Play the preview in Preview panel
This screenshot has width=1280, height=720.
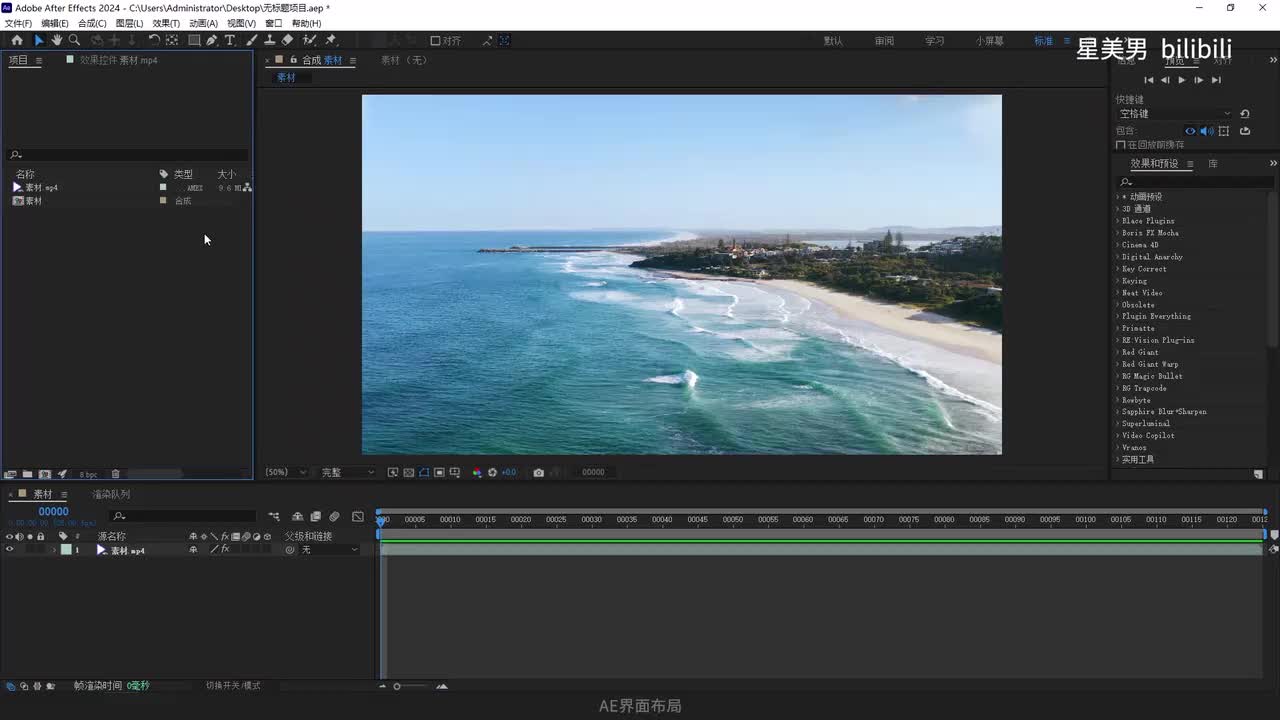pyautogui.click(x=1181, y=80)
